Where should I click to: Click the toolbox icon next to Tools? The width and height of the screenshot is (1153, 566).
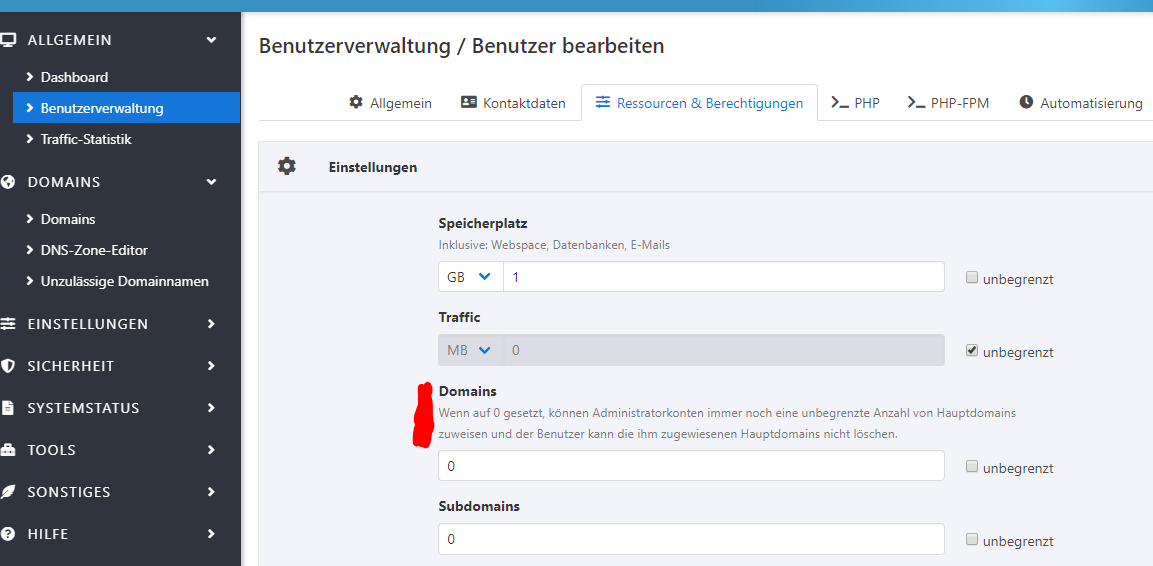[8, 450]
